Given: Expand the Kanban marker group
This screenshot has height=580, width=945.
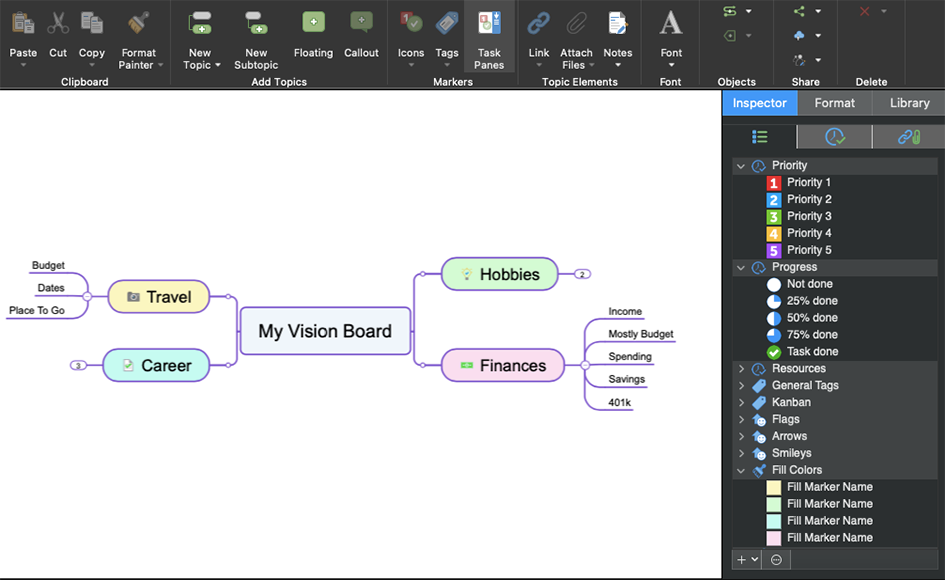Looking at the screenshot, I should coord(741,403).
